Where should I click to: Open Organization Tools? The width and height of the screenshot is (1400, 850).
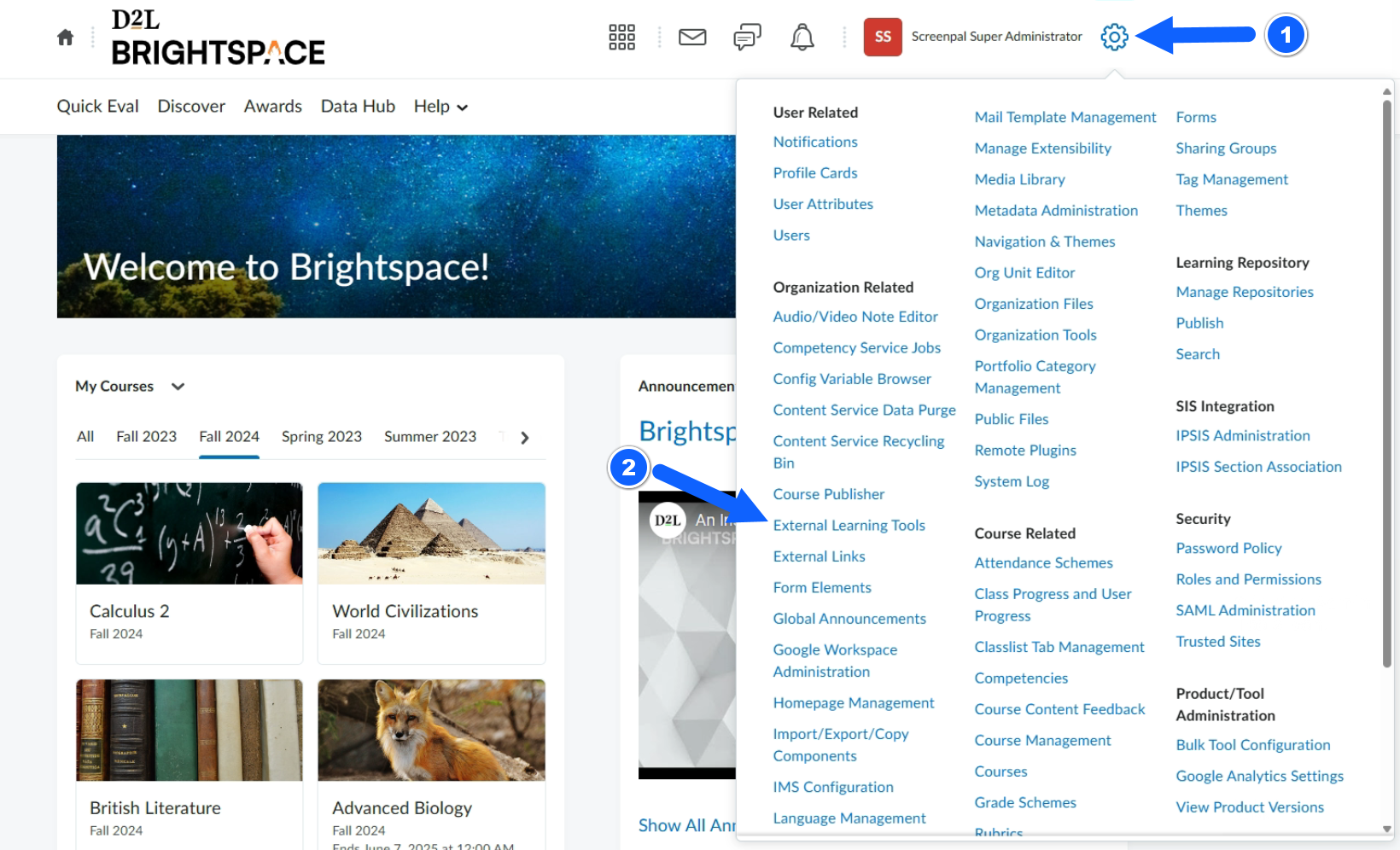(1035, 335)
